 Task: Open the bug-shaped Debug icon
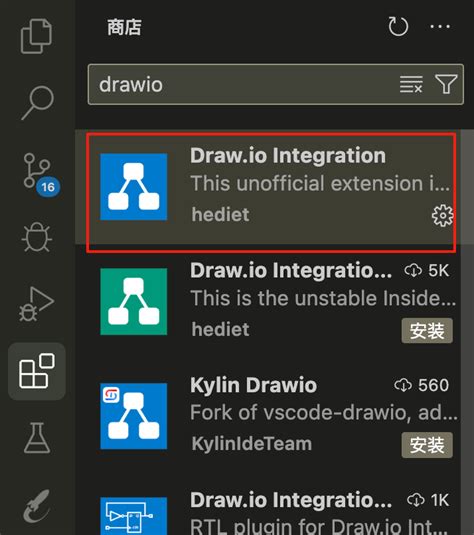click(37, 236)
